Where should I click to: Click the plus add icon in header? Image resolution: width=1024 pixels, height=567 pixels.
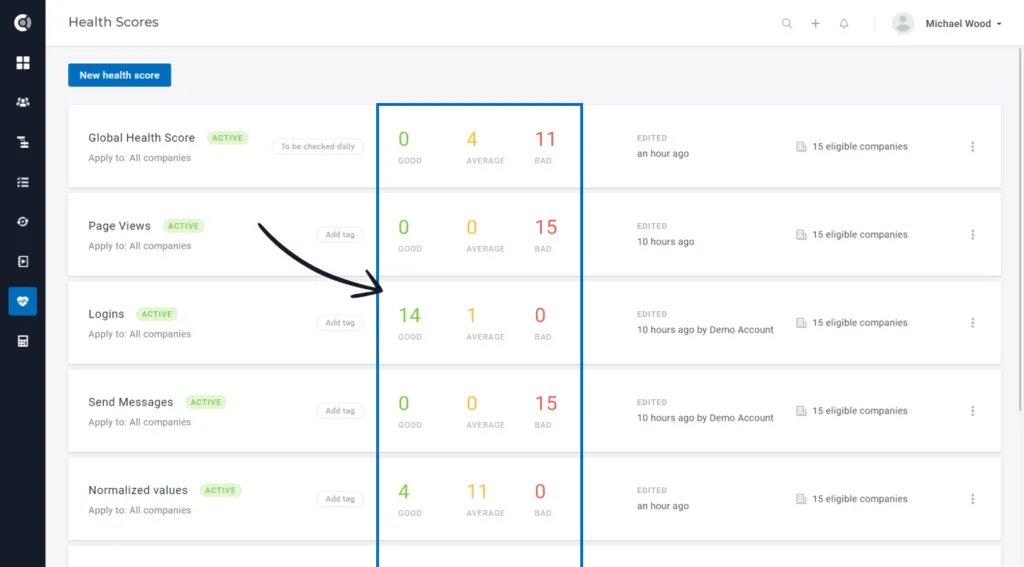(816, 24)
